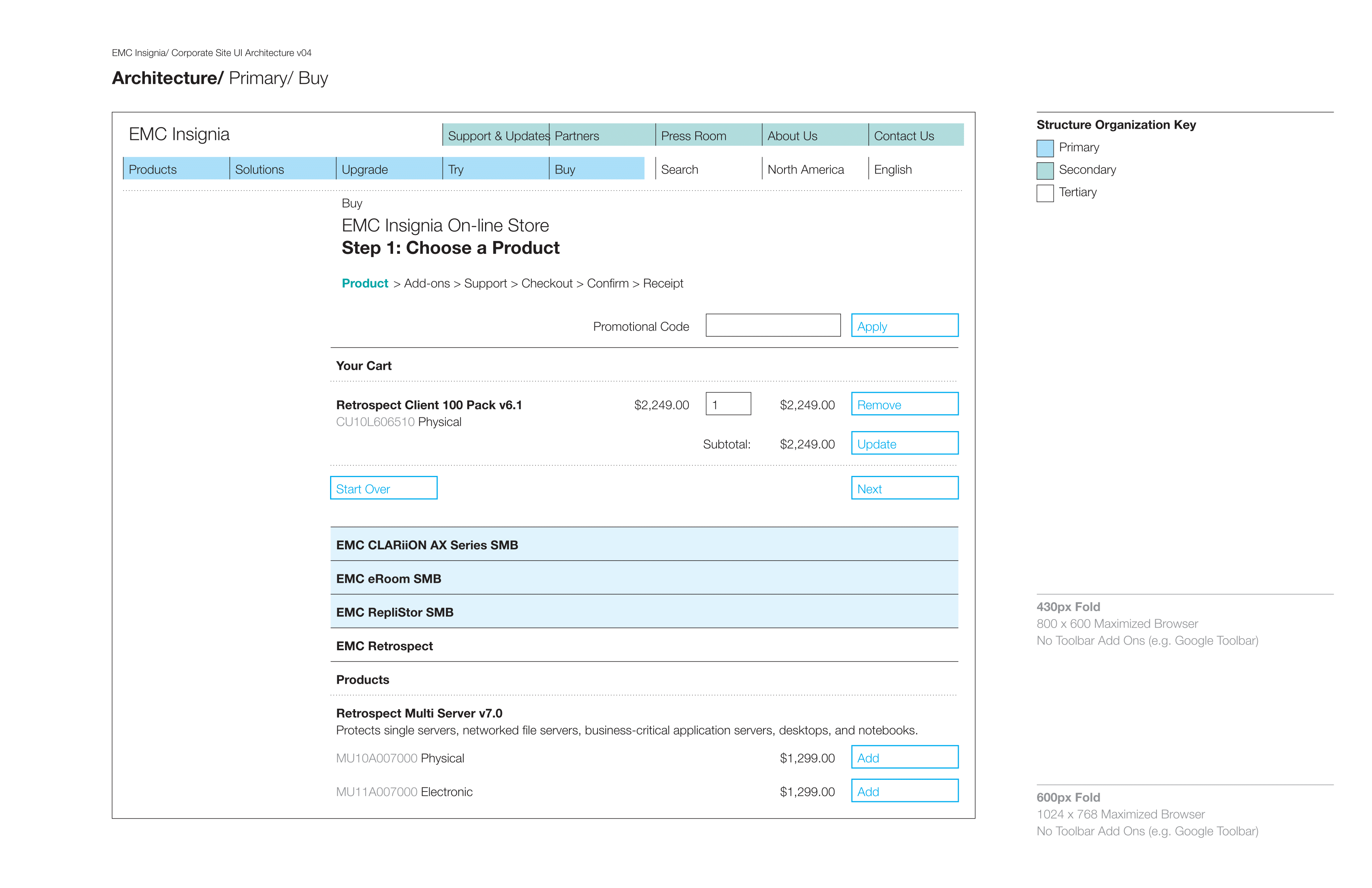The width and height of the screenshot is (1372, 888).
Task: Proceed with the Next button
Action: tap(905, 488)
